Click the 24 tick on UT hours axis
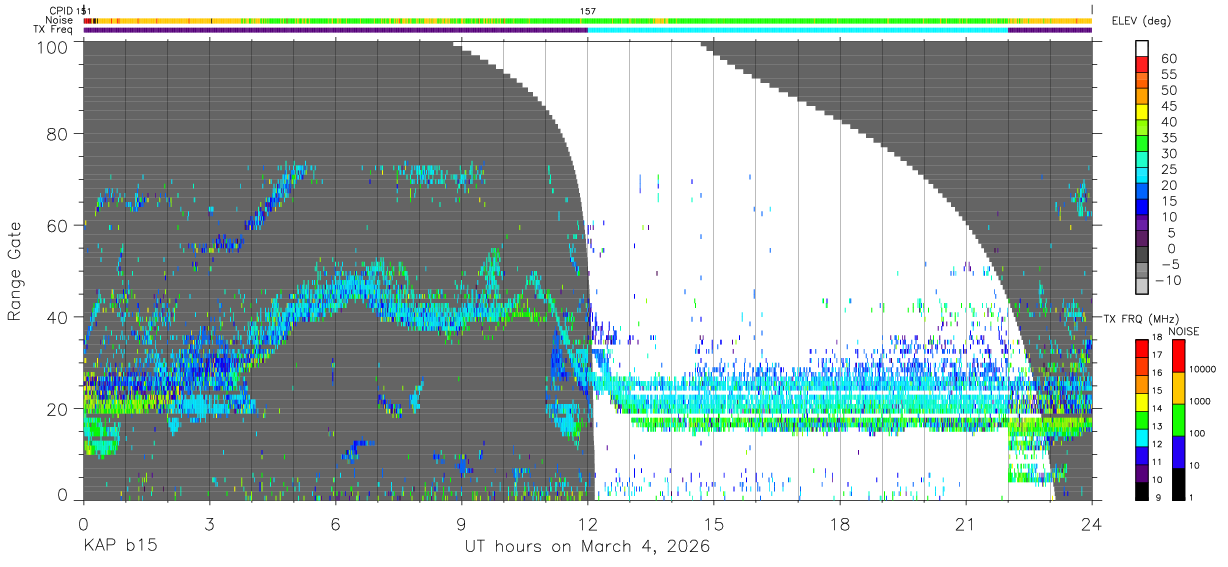The width and height of the screenshot is (1228, 567). [x=1092, y=523]
